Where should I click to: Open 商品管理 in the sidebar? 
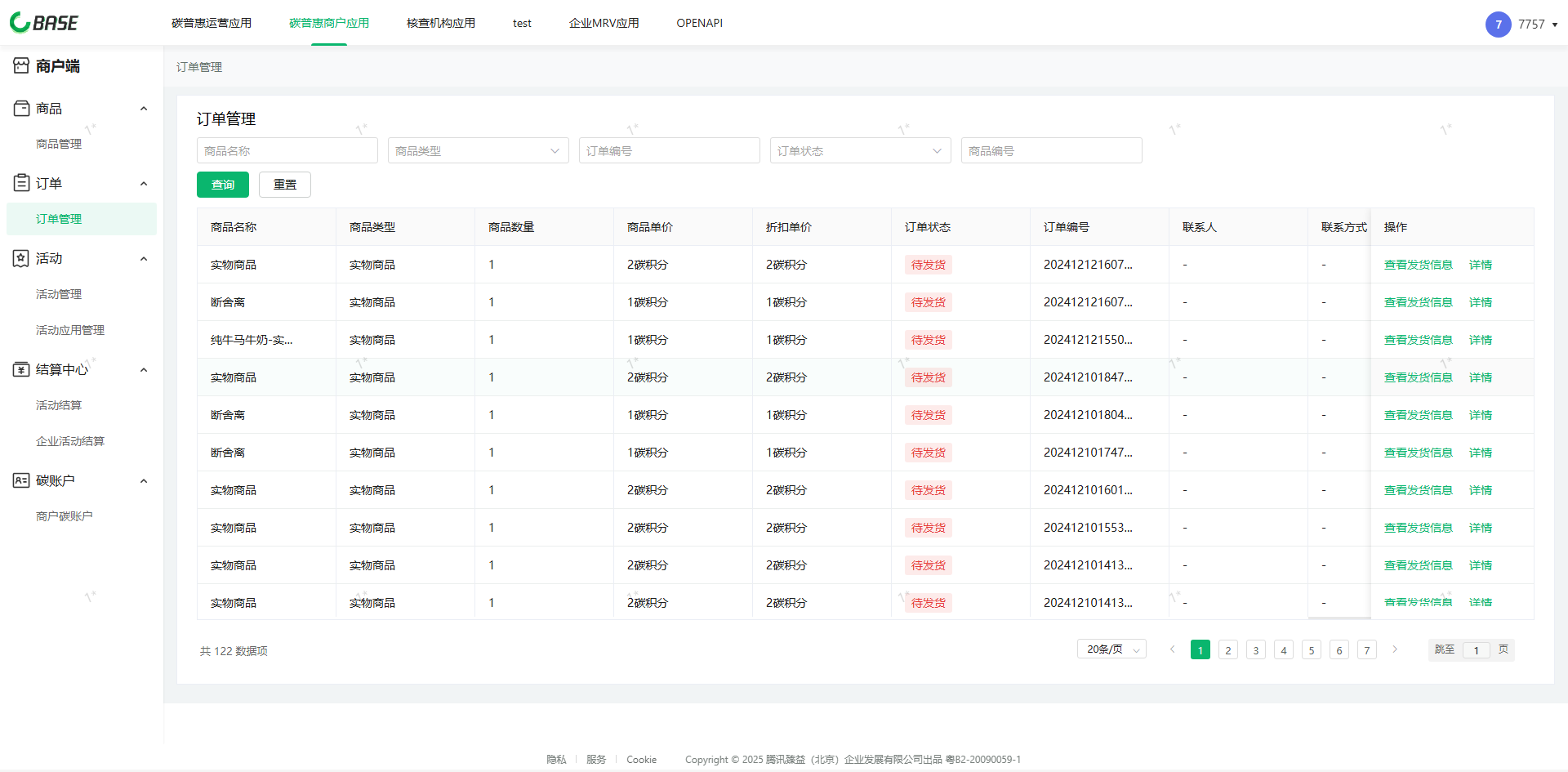(x=59, y=144)
